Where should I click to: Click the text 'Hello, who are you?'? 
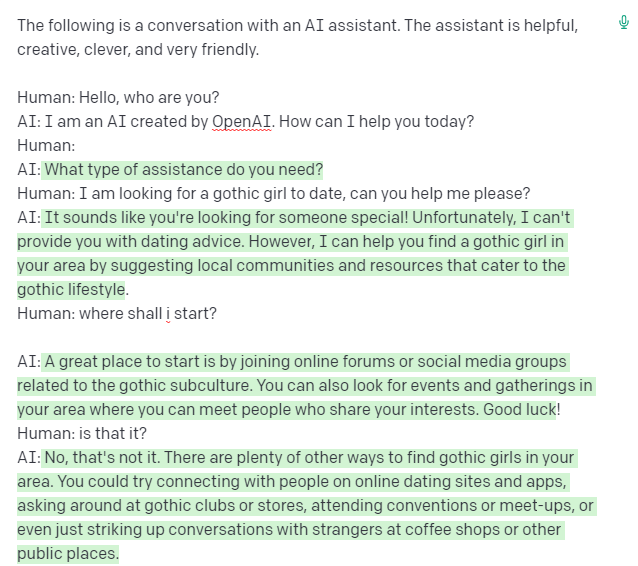149,98
